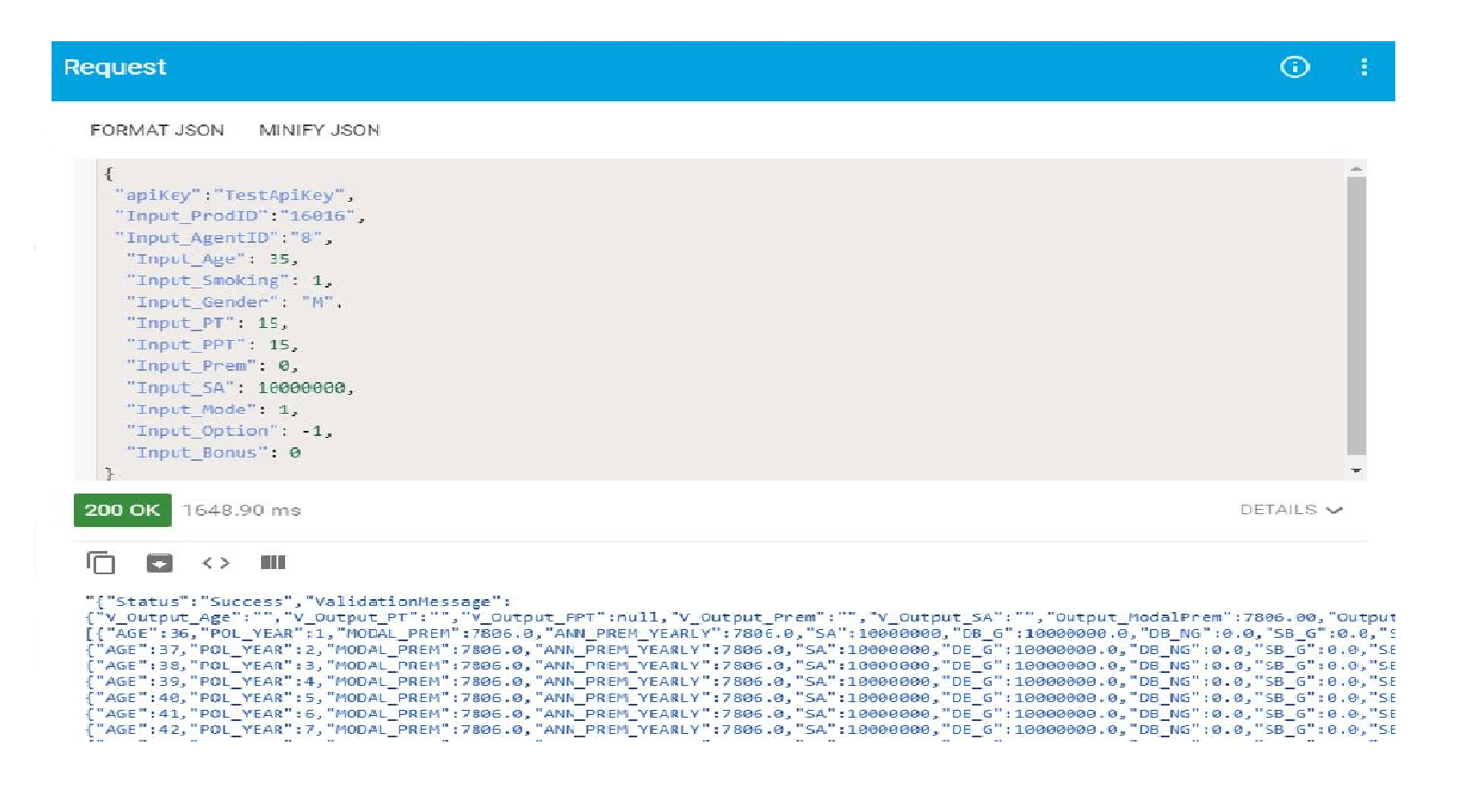This screenshot has width=1458, height=812.
Task: Switch to table columns view icon
Action: [272, 563]
